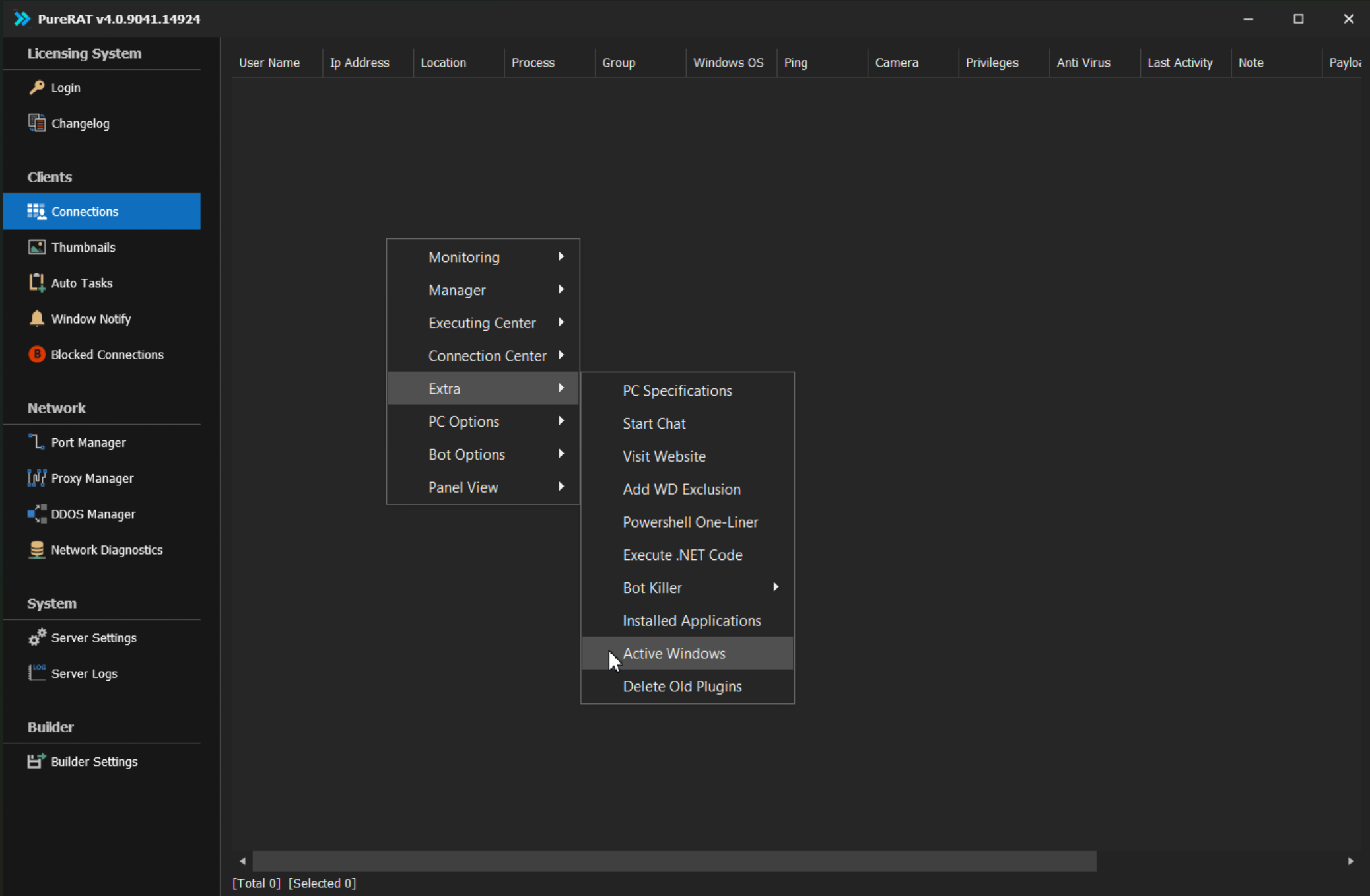Open the Builder Settings icon
Viewport: 1370px width, 896px height.
[37, 761]
